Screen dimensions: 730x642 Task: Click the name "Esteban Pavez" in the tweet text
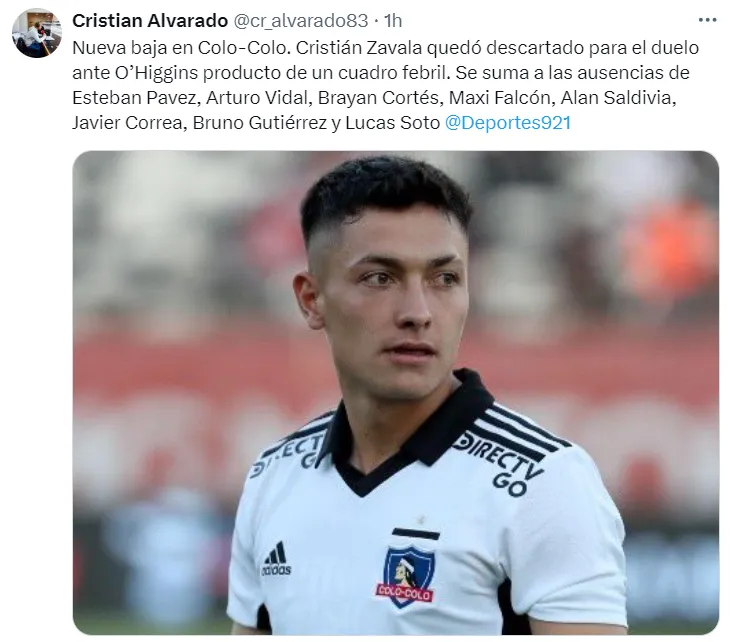[x=135, y=98]
